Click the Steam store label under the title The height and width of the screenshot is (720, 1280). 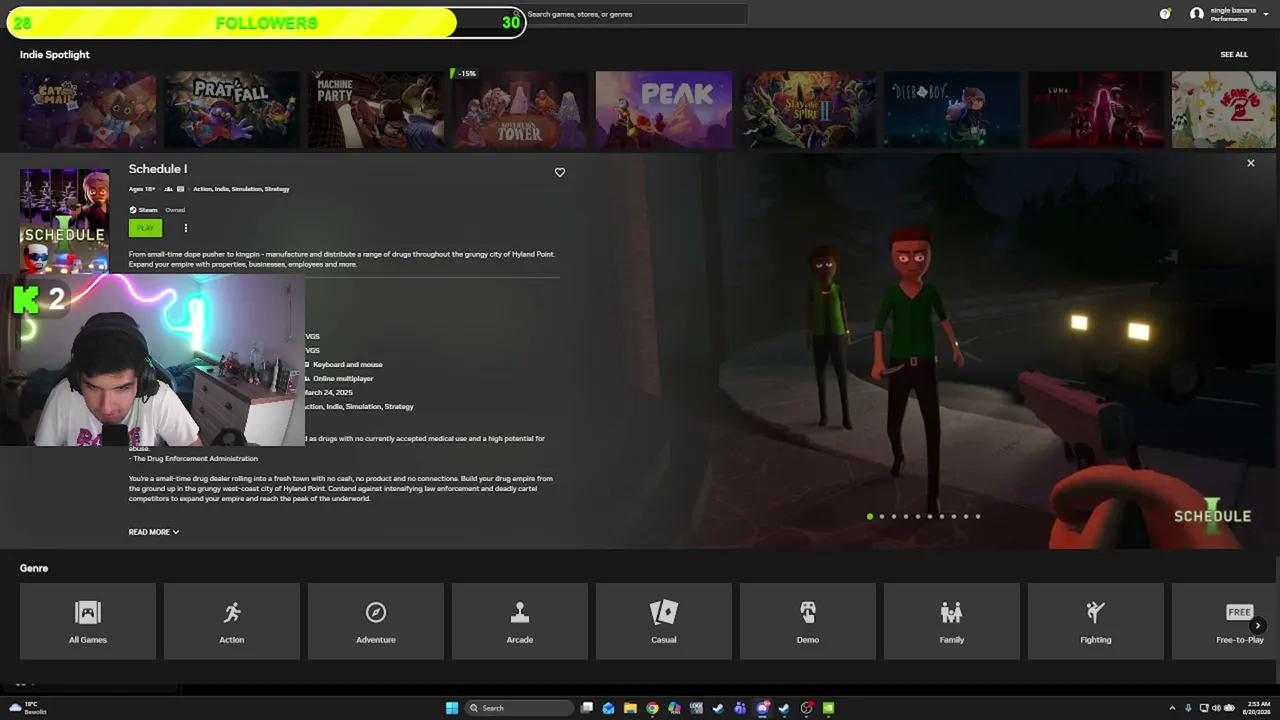(143, 210)
